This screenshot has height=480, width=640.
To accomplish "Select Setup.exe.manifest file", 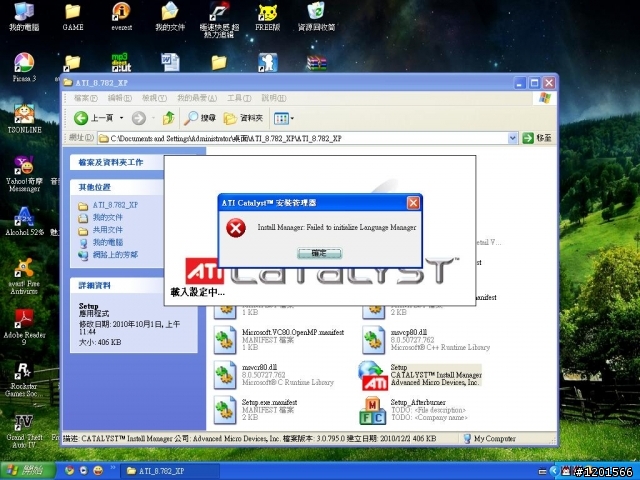I will pyautogui.click(x=256, y=410).
